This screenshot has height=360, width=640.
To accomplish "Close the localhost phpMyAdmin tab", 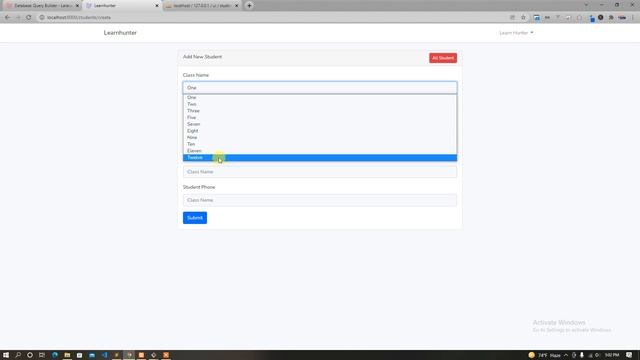I will [236, 6].
